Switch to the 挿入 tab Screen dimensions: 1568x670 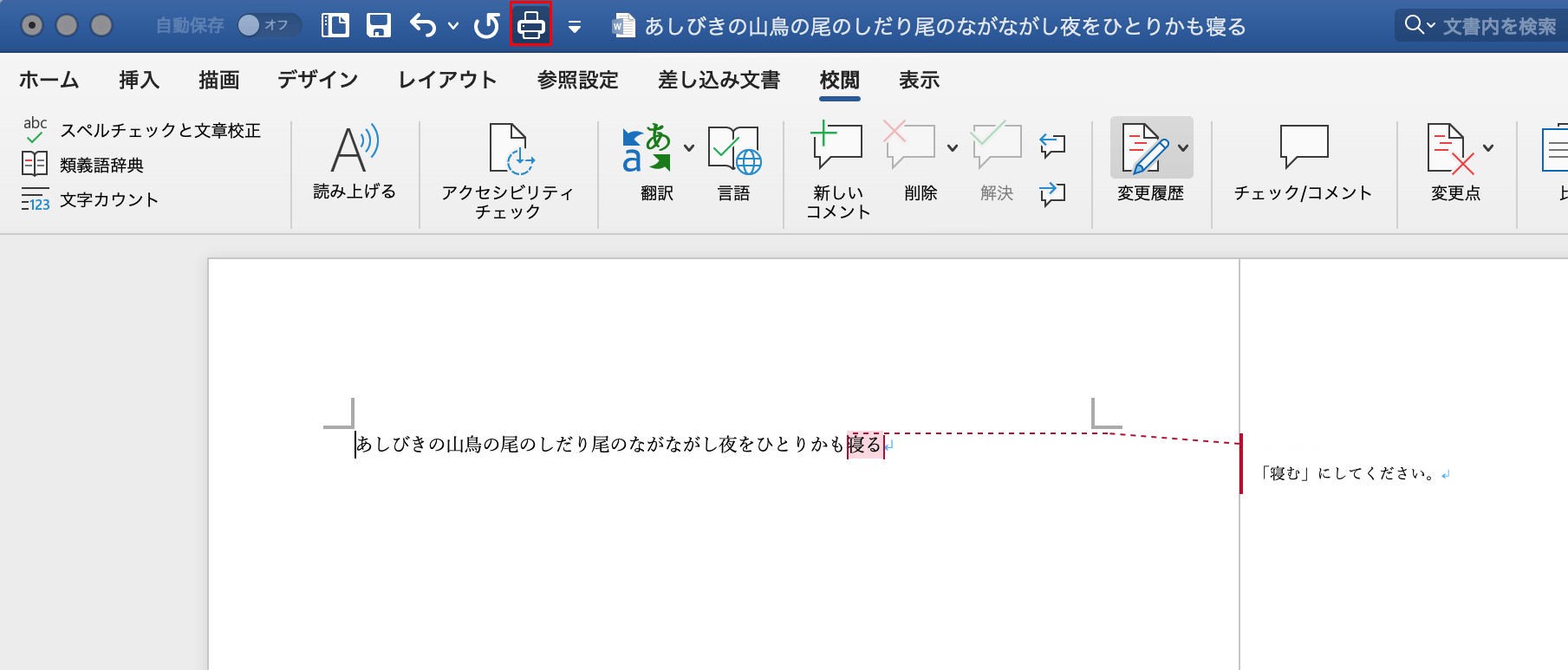click(140, 80)
